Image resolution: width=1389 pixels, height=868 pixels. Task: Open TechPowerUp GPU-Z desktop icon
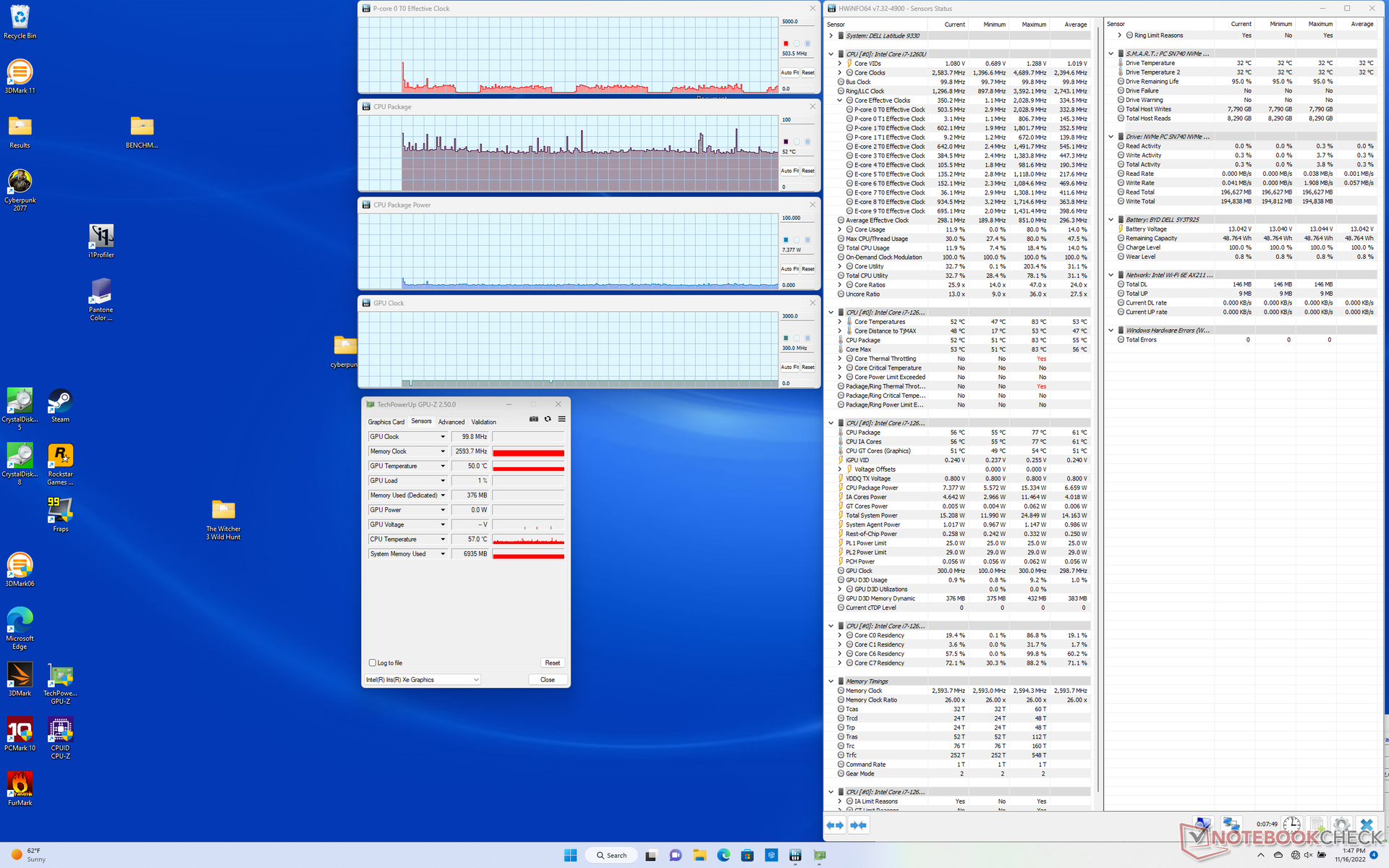(60, 683)
